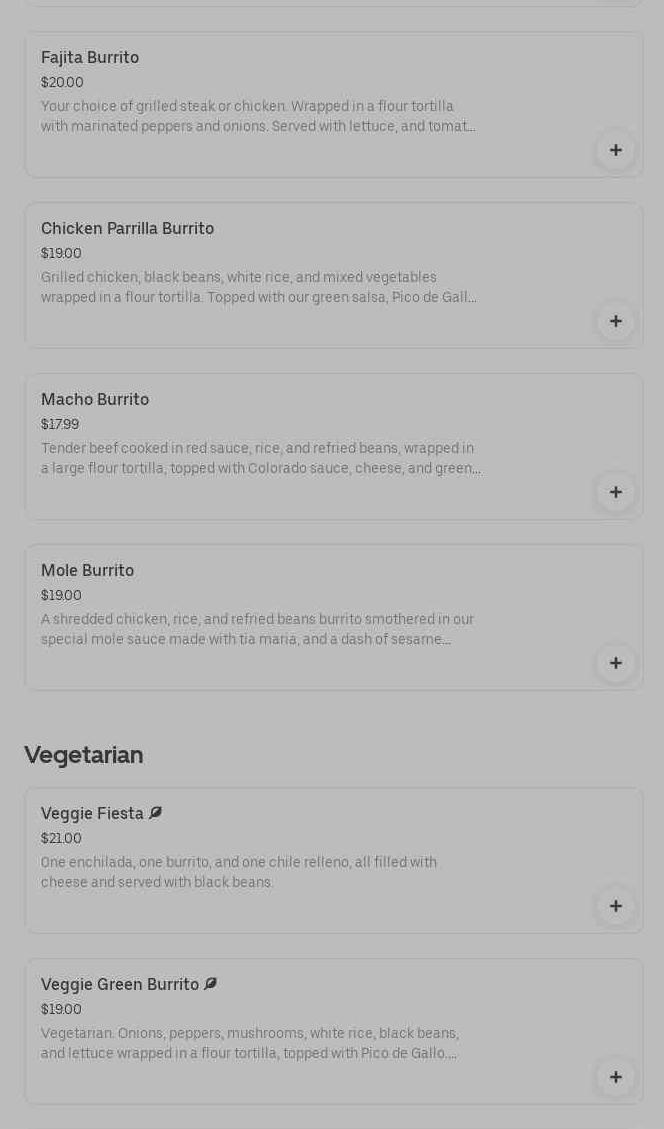Open the Fajita Burrito item title

click(90, 58)
